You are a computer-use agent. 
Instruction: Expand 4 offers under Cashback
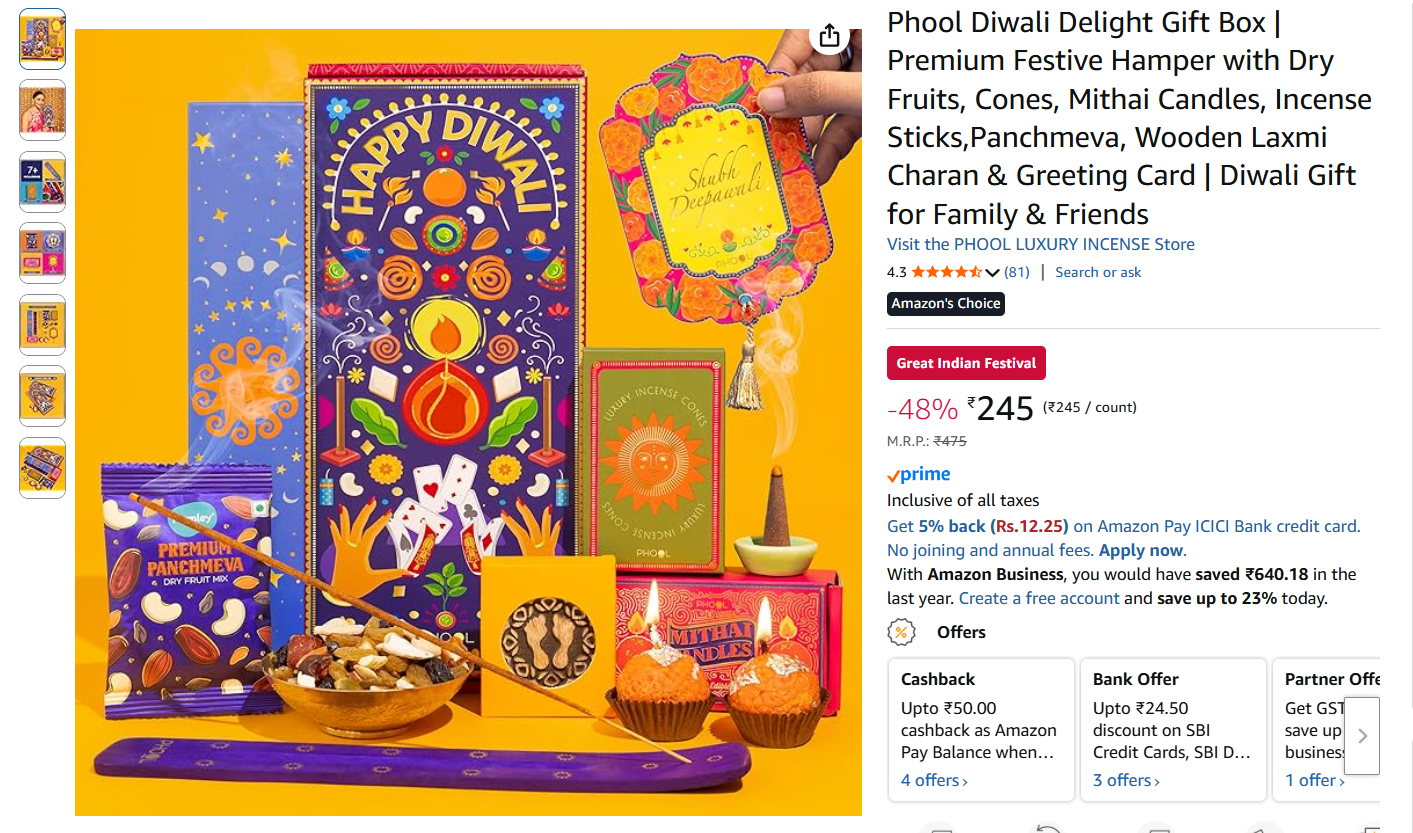pyautogui.click(x=934, y=780)
